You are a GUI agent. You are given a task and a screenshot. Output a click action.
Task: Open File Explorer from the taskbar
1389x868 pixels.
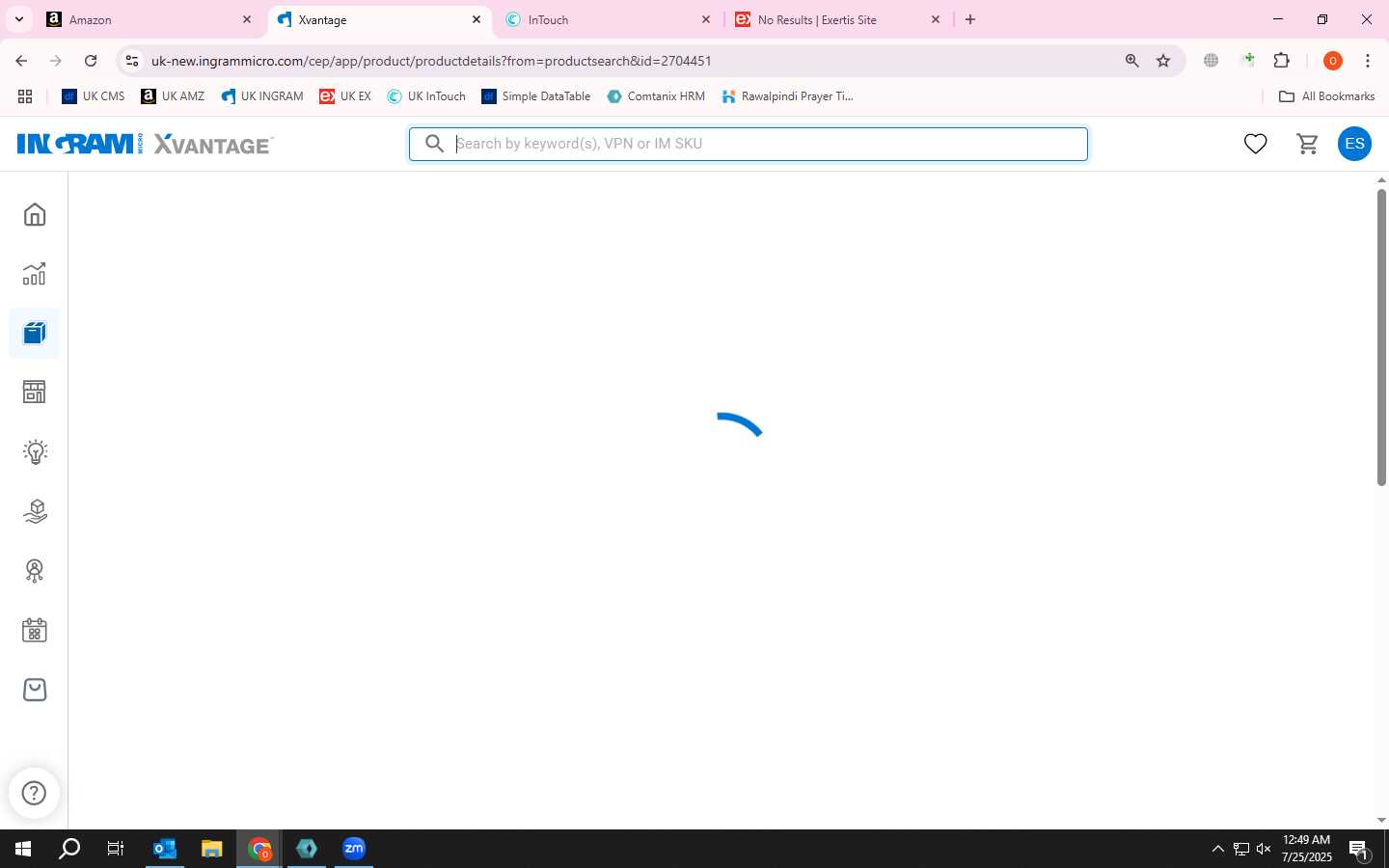[212, 849]
